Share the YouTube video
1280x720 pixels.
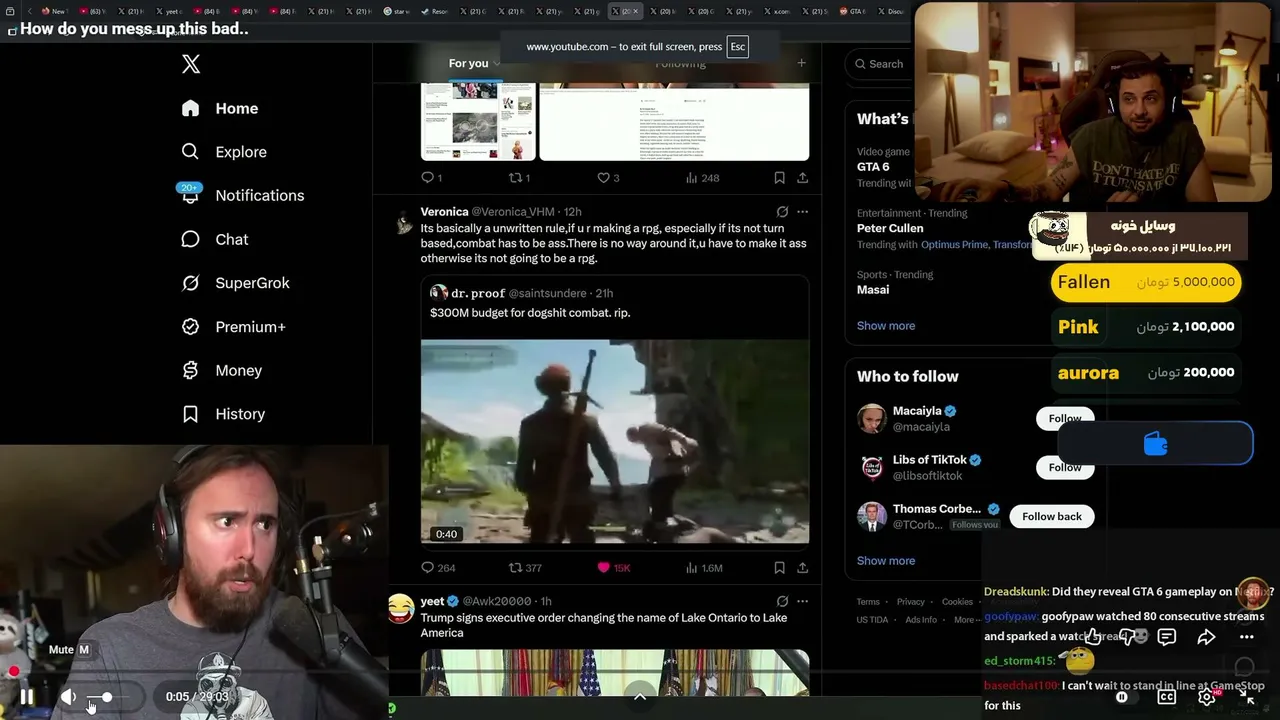click(1207, 637)
